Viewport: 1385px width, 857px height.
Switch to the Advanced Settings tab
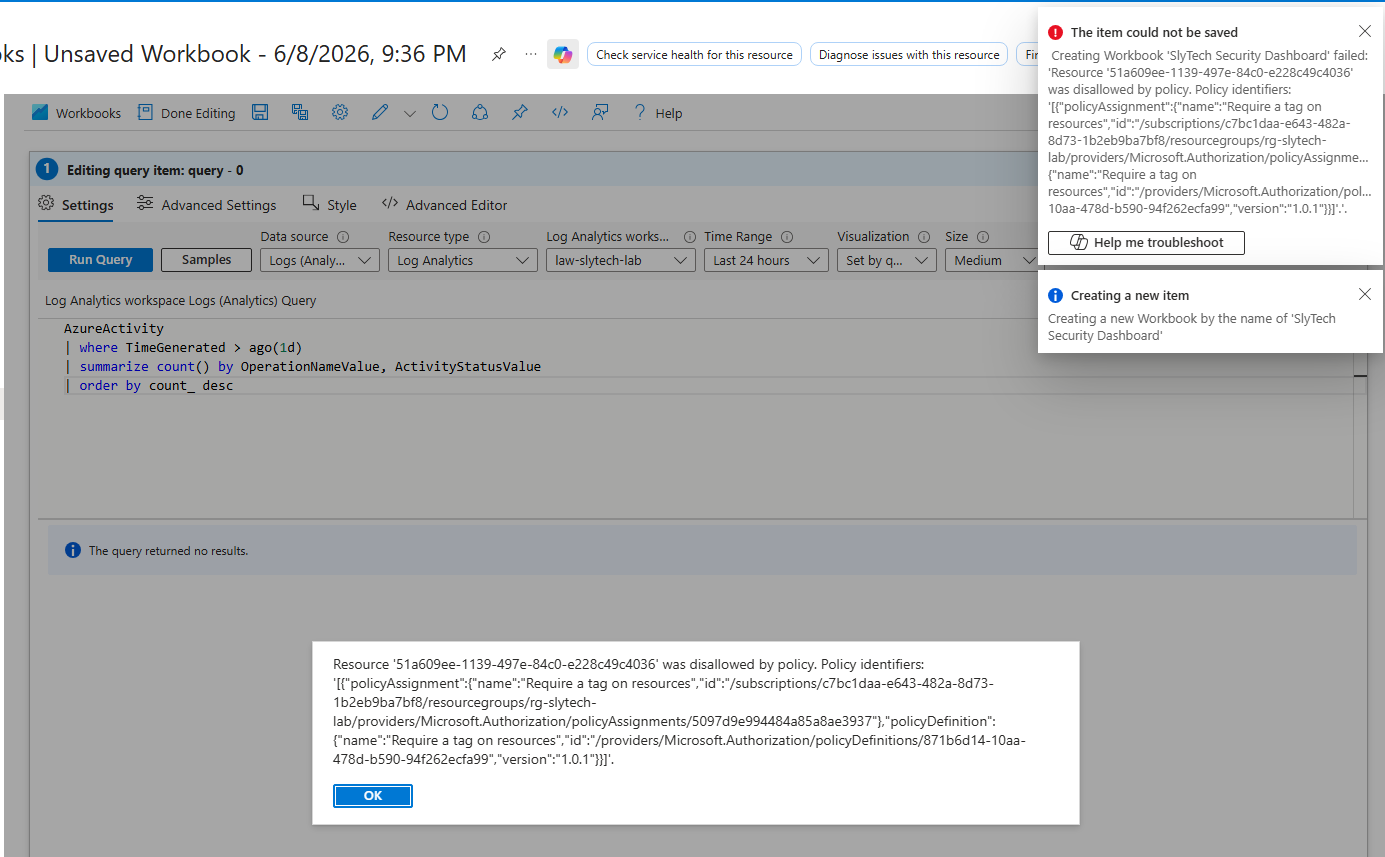207,205
